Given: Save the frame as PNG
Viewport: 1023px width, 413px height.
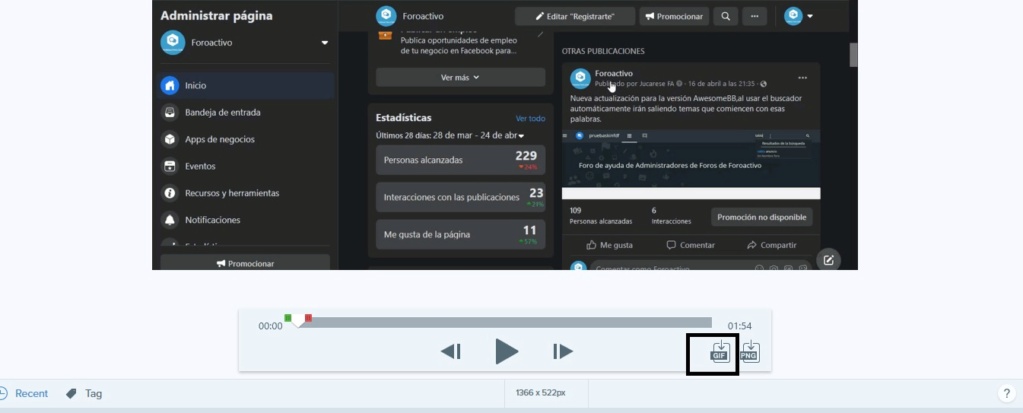Looking at the screenshot, I should (750, 352).
